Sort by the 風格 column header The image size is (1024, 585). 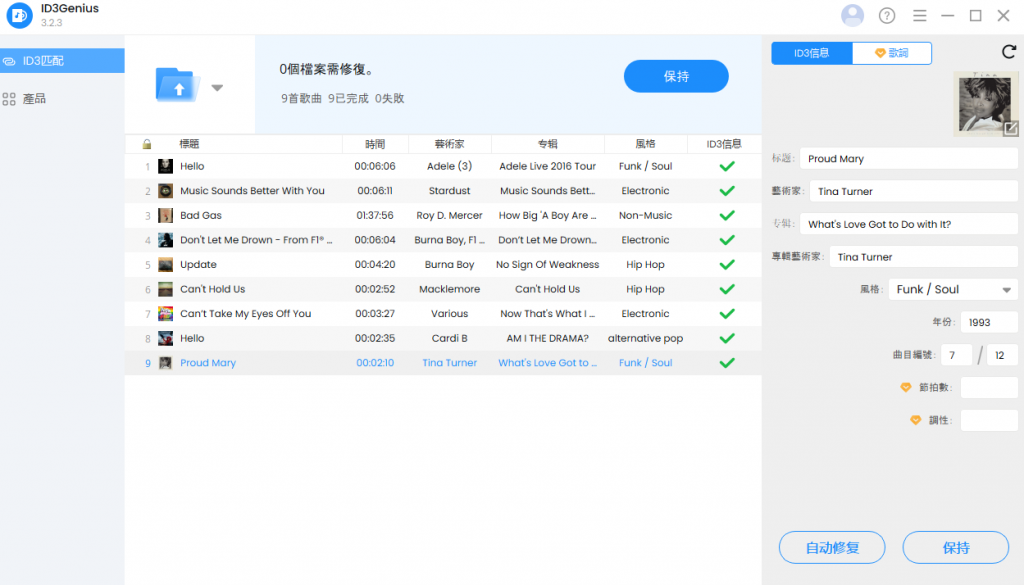(x=645, y=144)
